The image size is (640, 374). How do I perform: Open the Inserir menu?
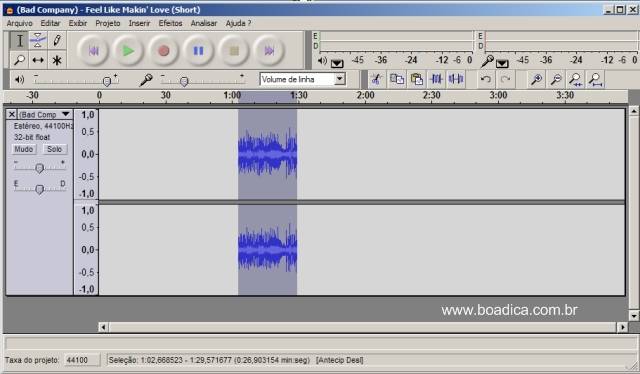pos(139,23)
